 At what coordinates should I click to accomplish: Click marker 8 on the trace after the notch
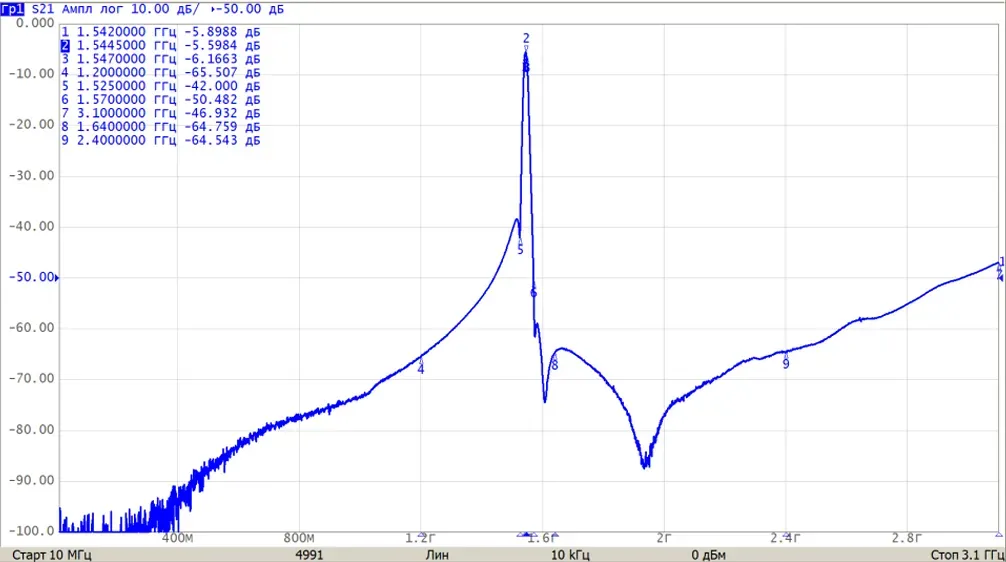click(x=554, y=362)
